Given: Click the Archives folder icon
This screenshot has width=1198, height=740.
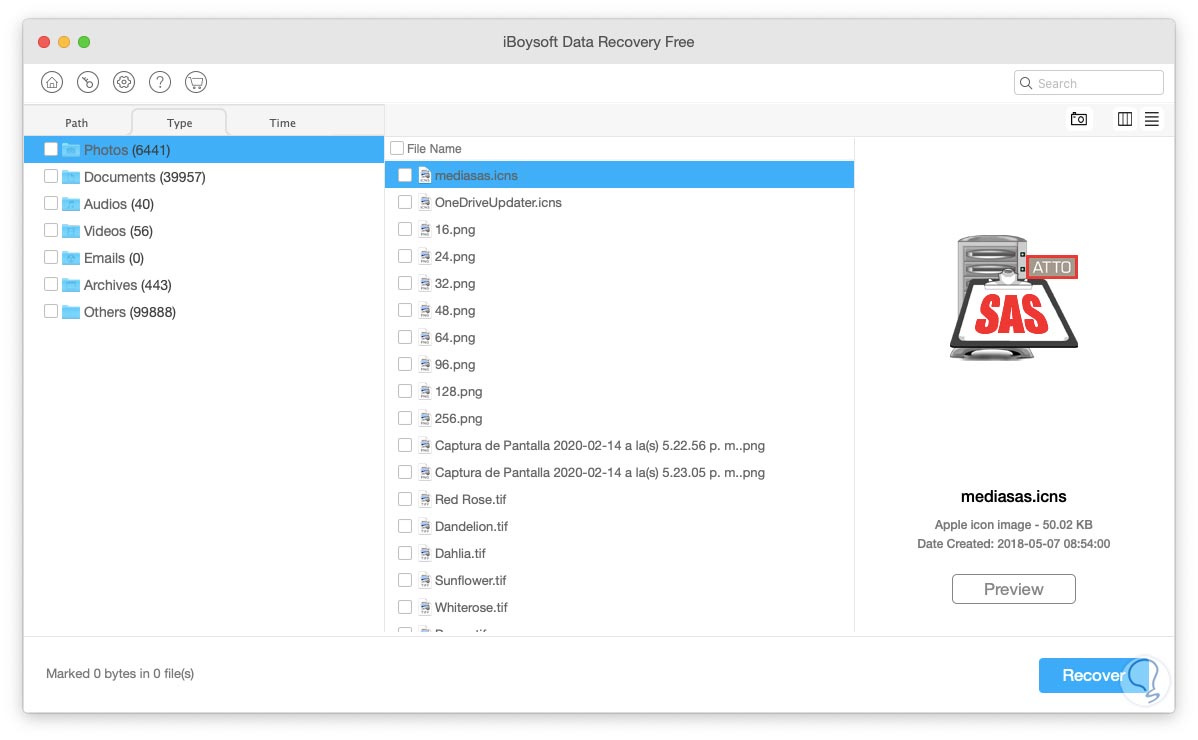Looking at the screenshot, I should pos(71,285).
